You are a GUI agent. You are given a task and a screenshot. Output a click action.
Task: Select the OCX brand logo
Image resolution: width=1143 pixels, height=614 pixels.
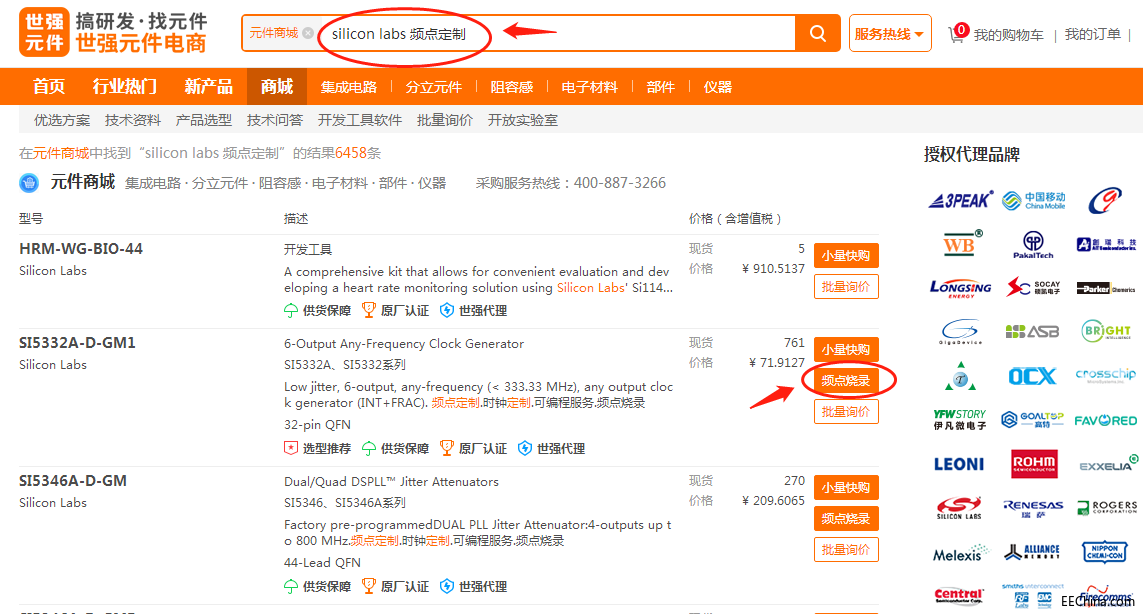coord(1033,376)
